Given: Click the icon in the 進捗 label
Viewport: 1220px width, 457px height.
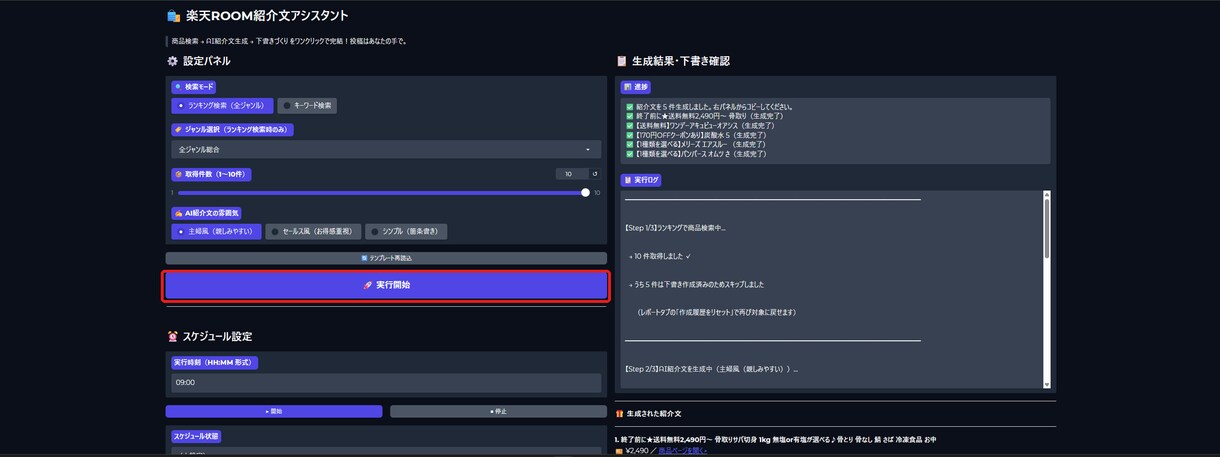Looking at the screenshot, I should click(x=627, y=87).
